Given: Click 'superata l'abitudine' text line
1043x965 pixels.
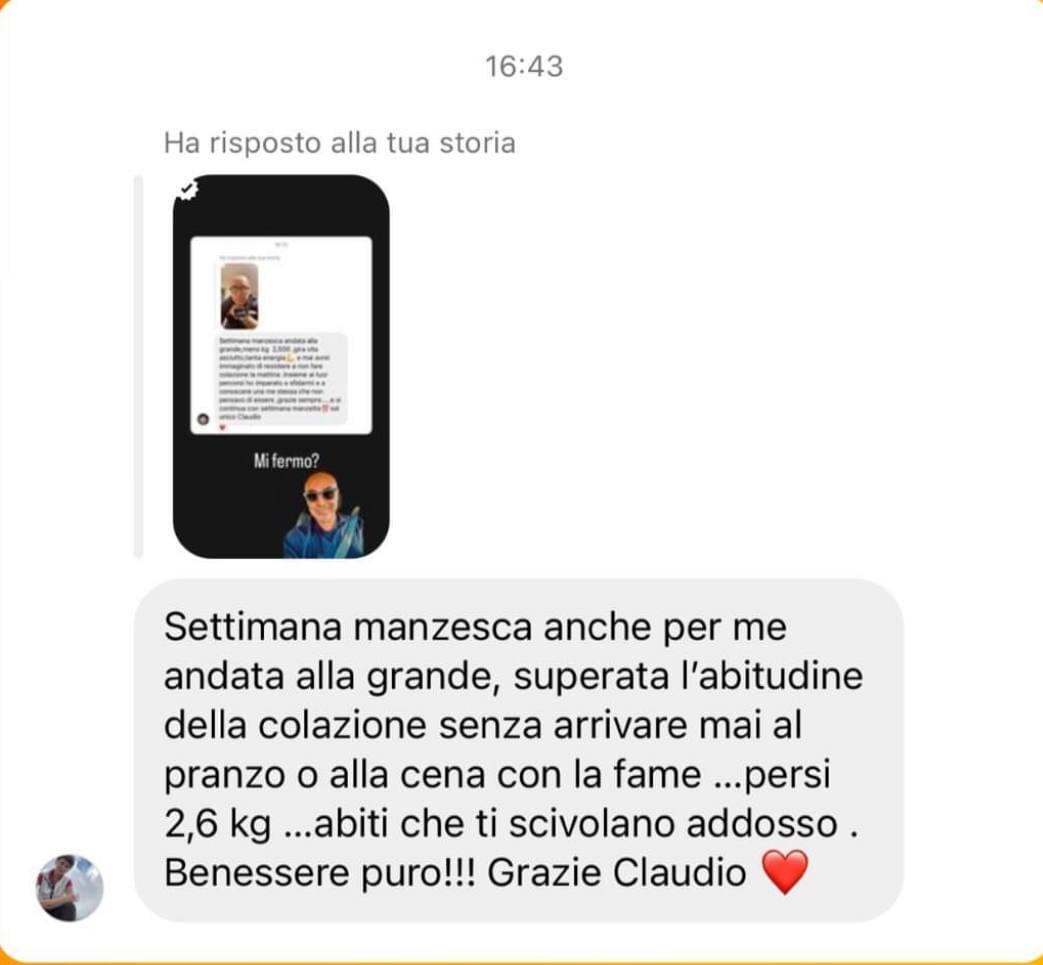Looking at the screenshot, I should [688, 676].
